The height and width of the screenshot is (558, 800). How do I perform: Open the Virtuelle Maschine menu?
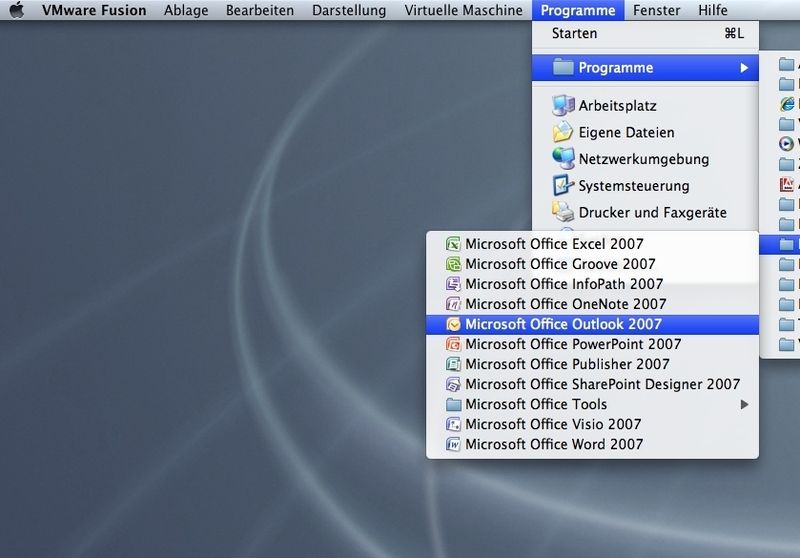pyautogui.click(x=463, y=10)
